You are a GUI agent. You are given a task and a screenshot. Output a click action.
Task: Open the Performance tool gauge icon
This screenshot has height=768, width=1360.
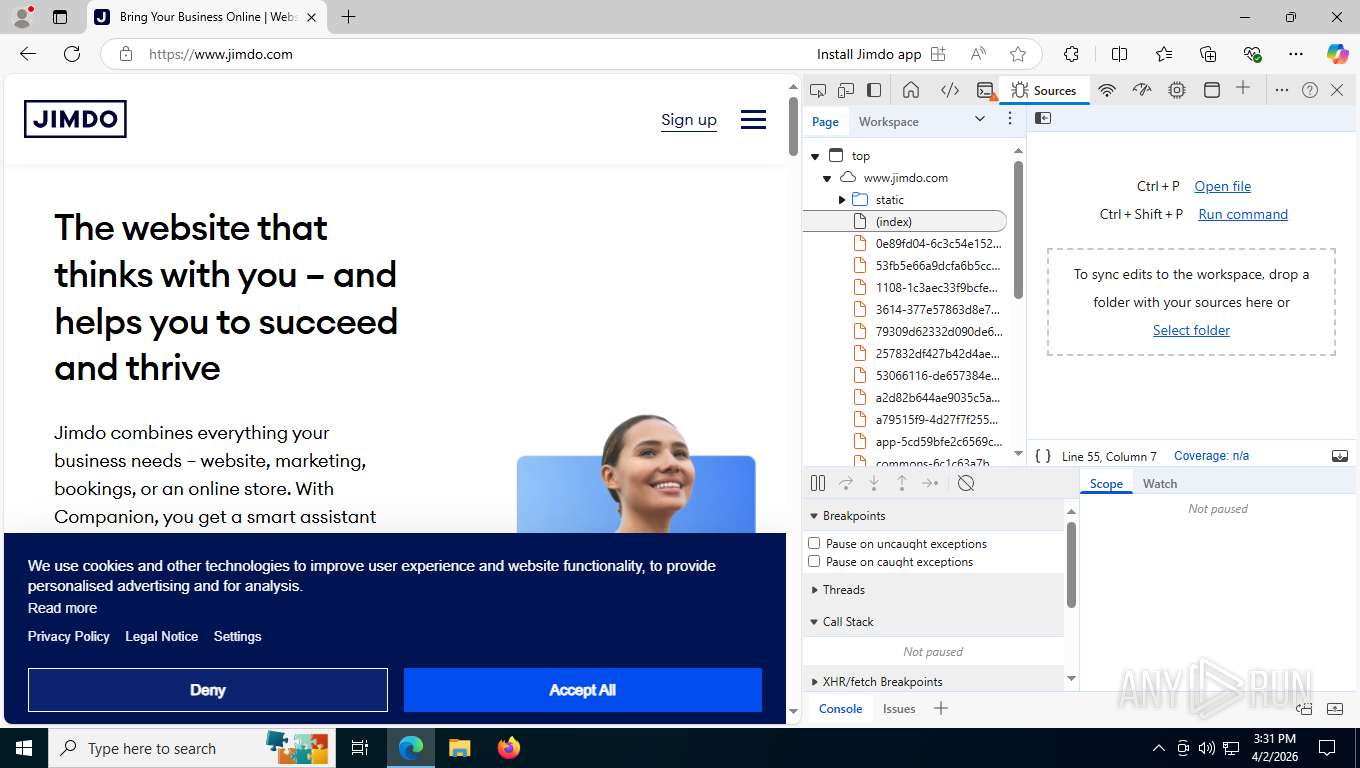1142,90
